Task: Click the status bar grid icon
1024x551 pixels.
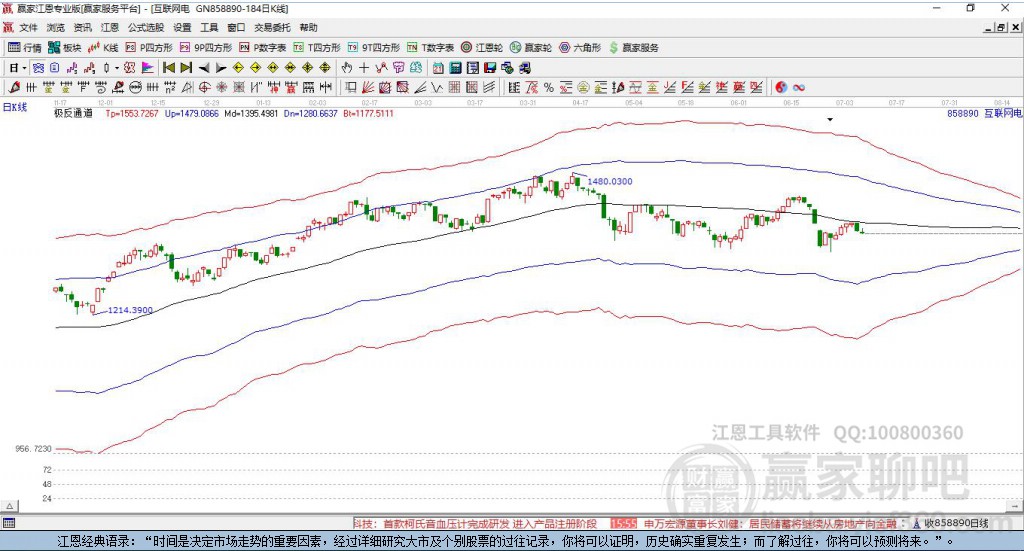Action: tap(8, 523)
